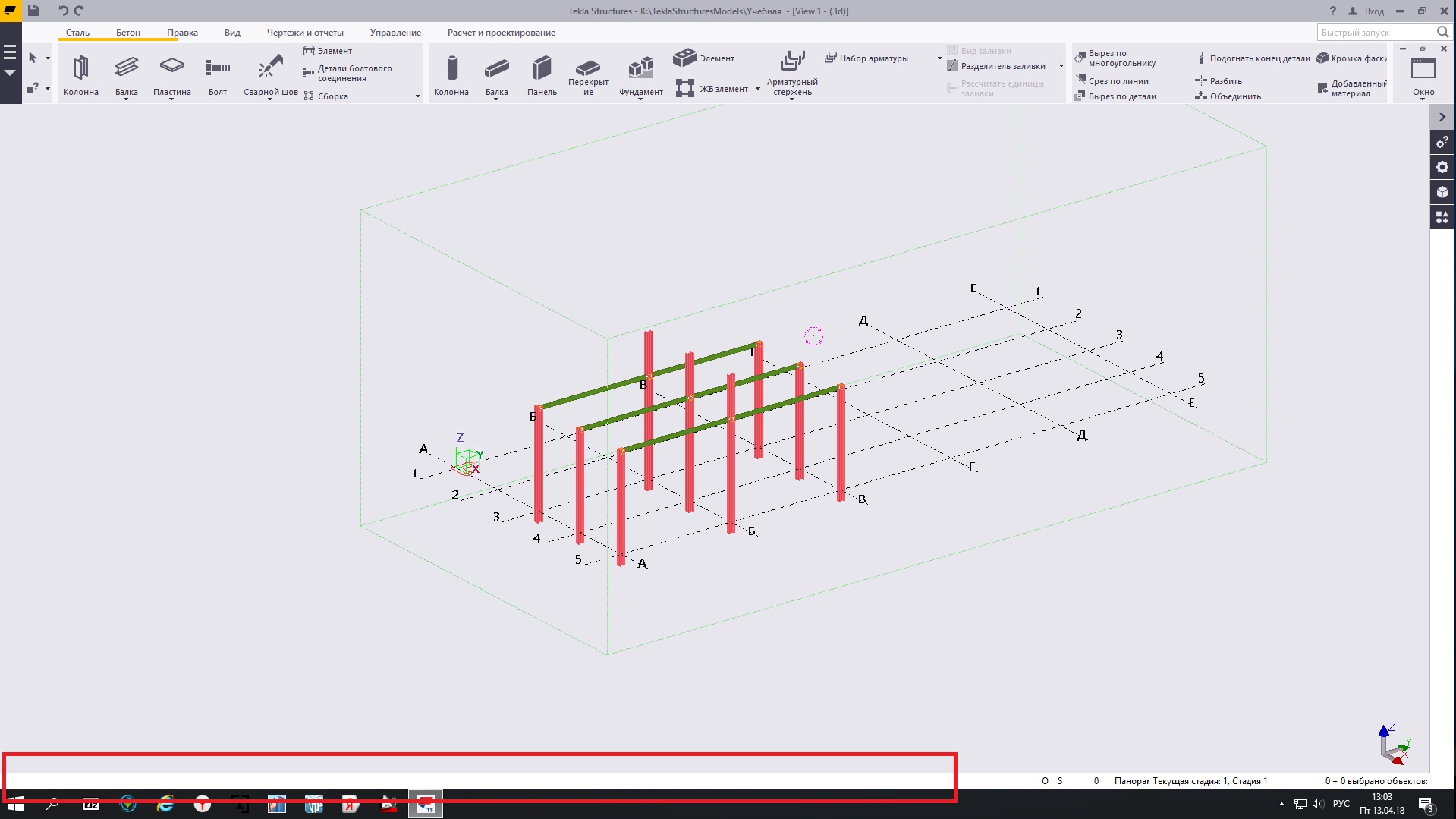
Task: Select the Панель concrete panel tool
Action: pyautogui.click(x=542, y=75)
